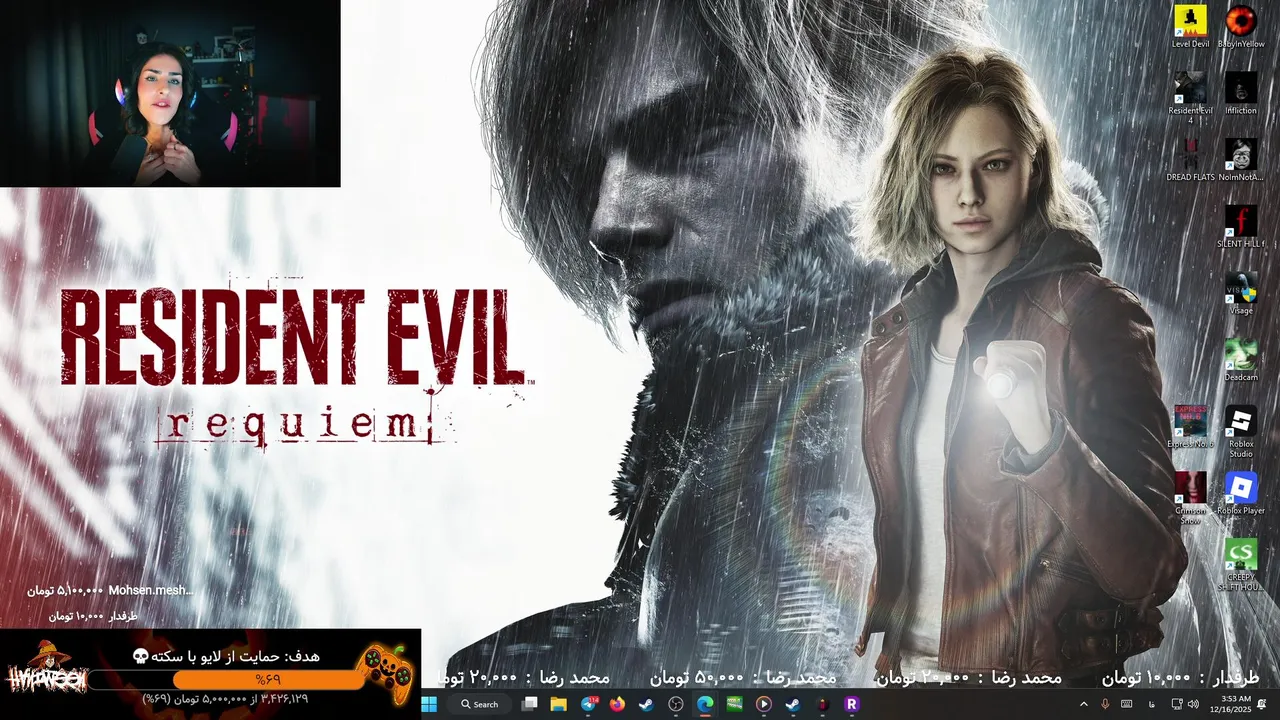Launch Firefox from the taskbar
This screenshot has height=720, width=1280.
point(617,704)
